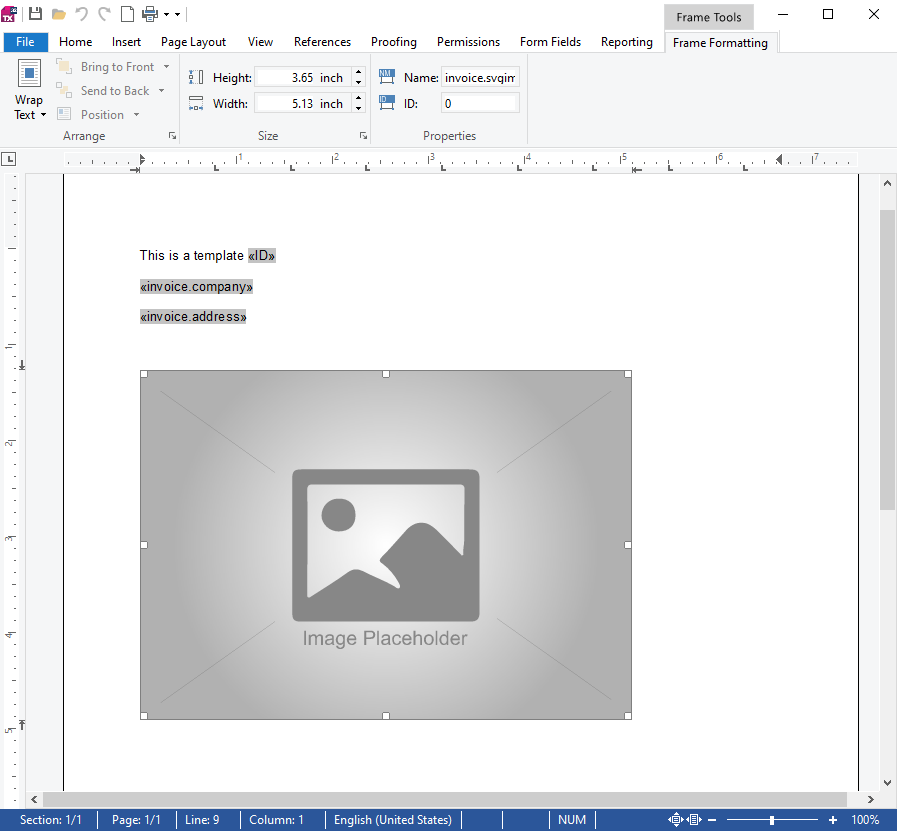Click the «invoice.company» merge field
This screenshot has width=897, height=831.
click(196, 287)
